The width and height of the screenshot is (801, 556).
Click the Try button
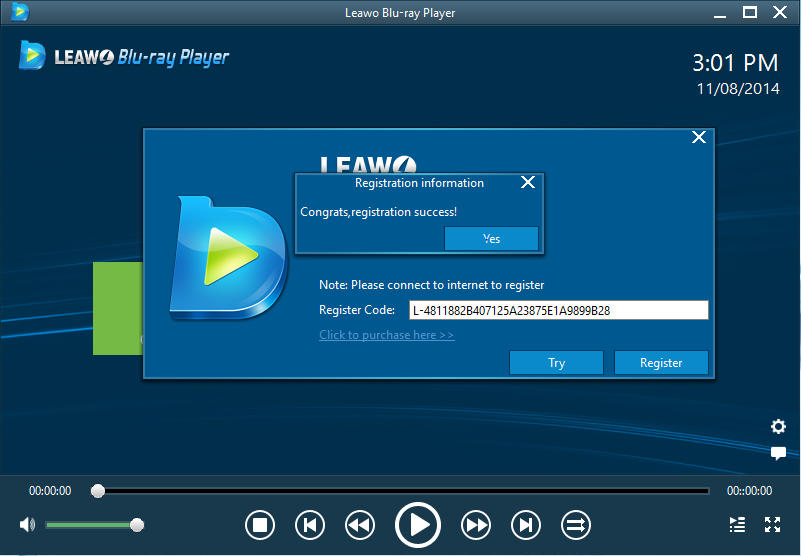click(556, 363)
